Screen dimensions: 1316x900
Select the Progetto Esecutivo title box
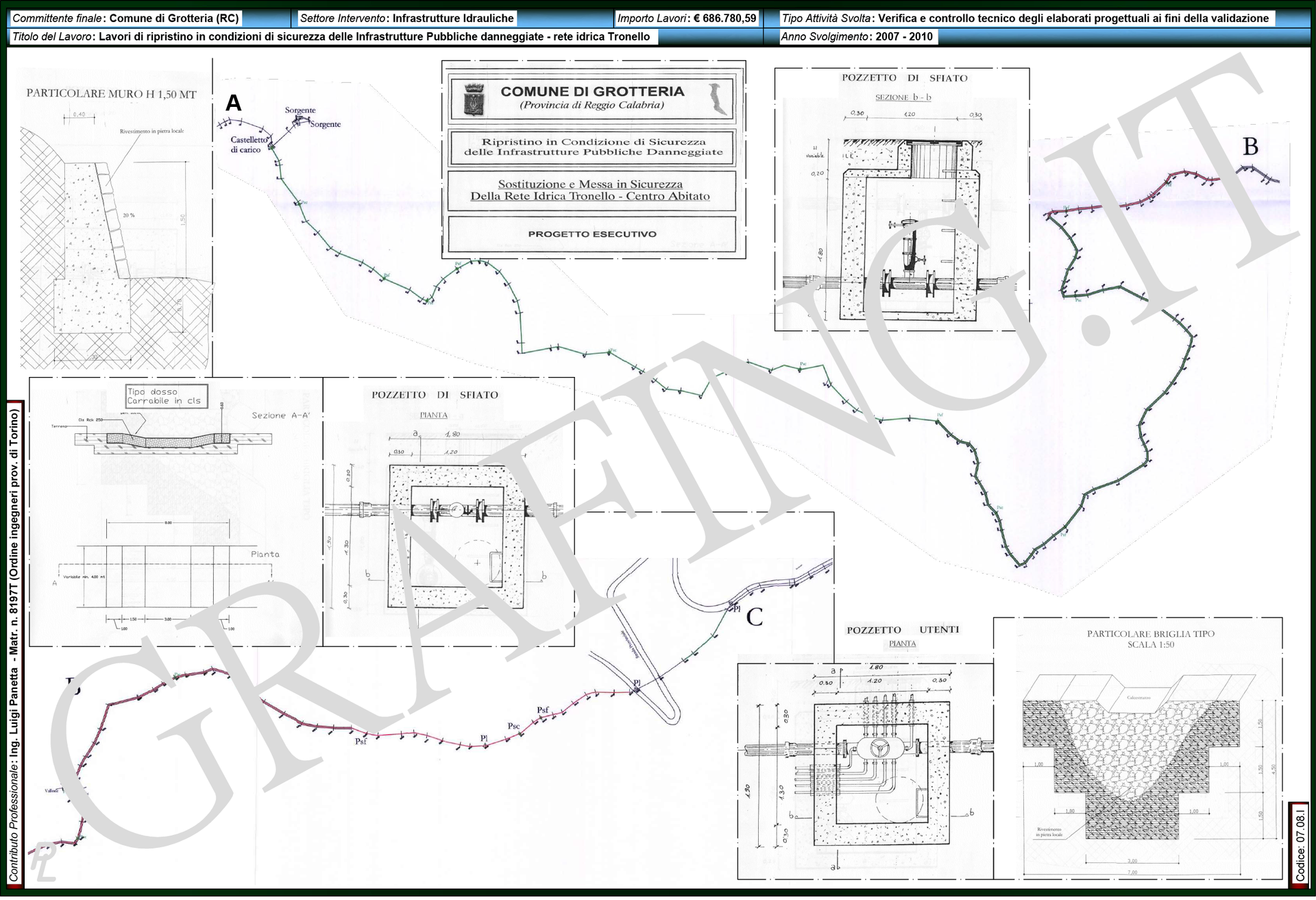point(592,234)
